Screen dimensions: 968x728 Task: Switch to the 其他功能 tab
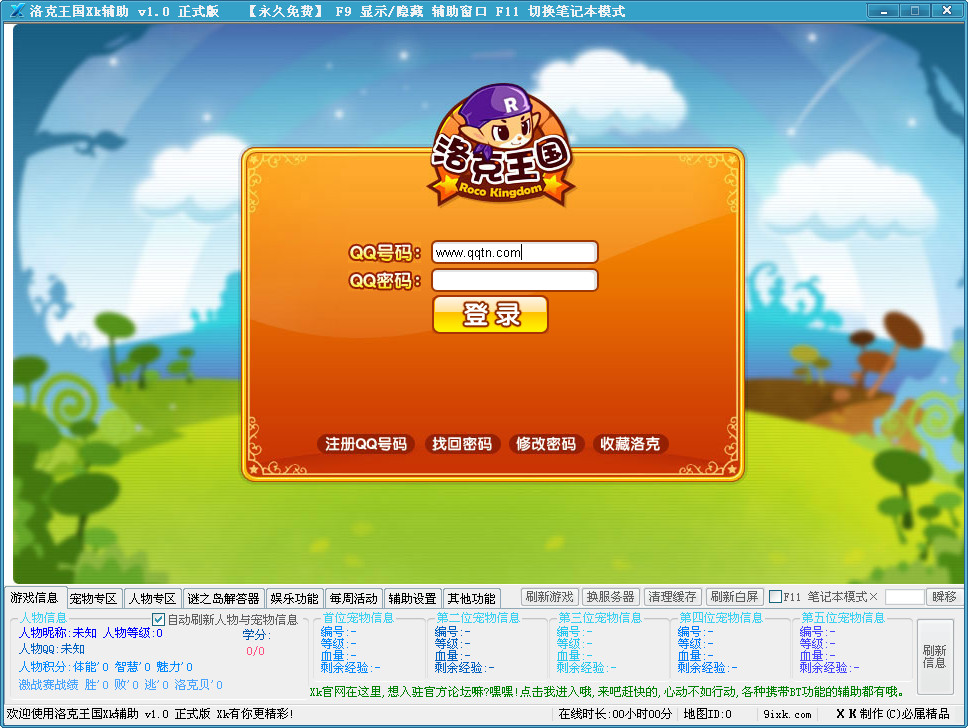point(471,598)
